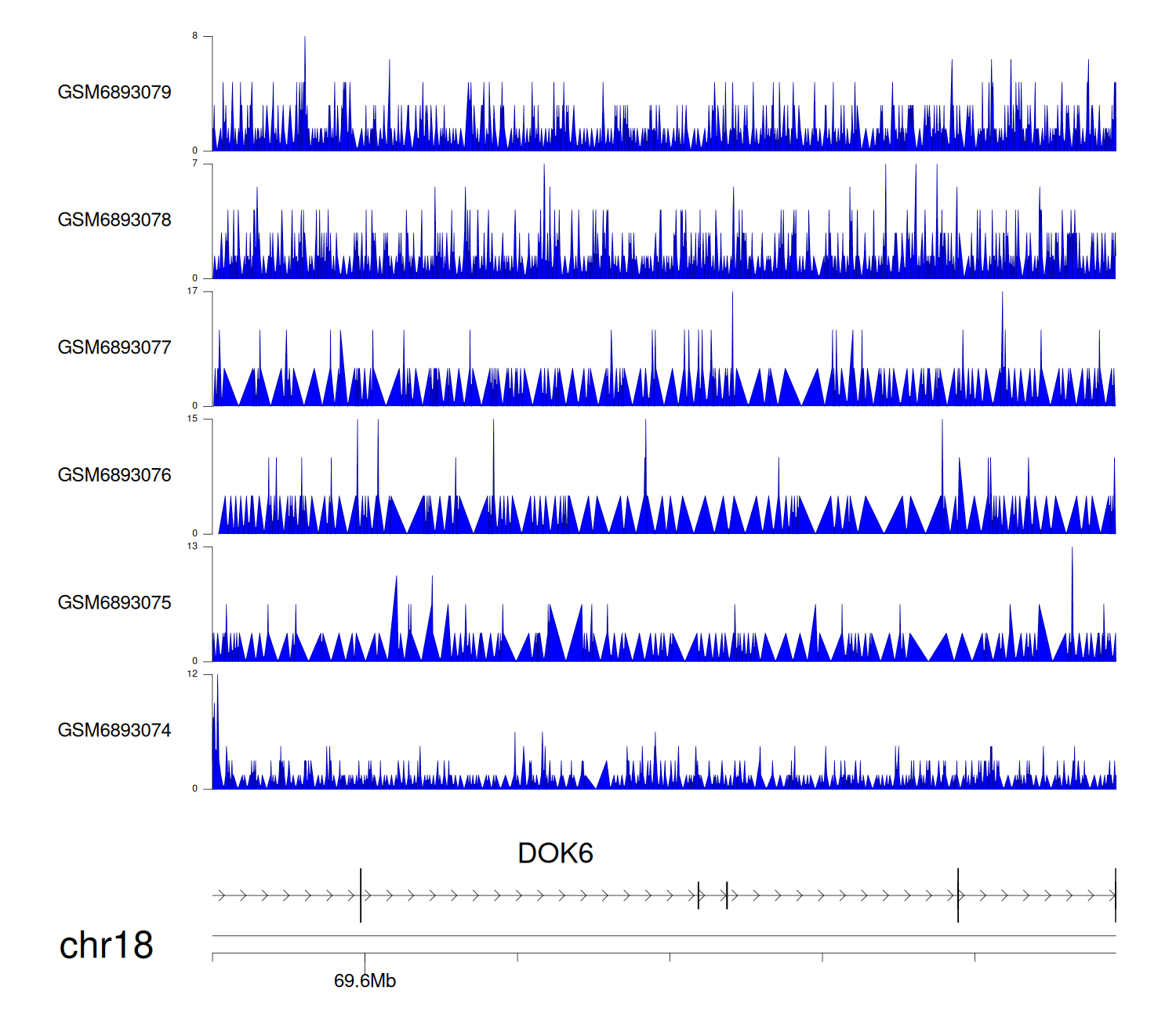Click the y-axis maximum value 12 label
1176x1035 pixels.
(192, 674)
